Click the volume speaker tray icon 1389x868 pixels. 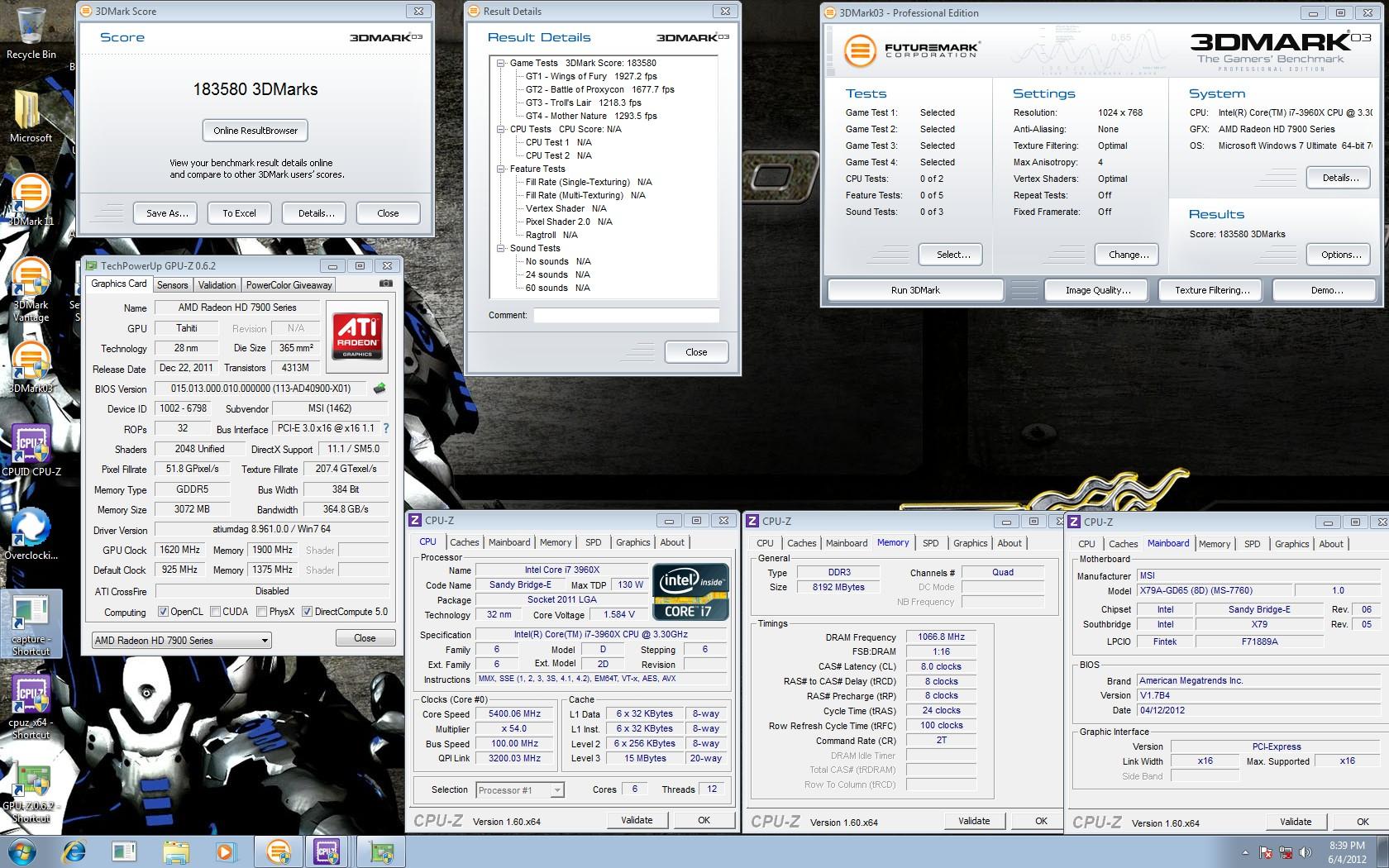click(x=1306, y=852)
